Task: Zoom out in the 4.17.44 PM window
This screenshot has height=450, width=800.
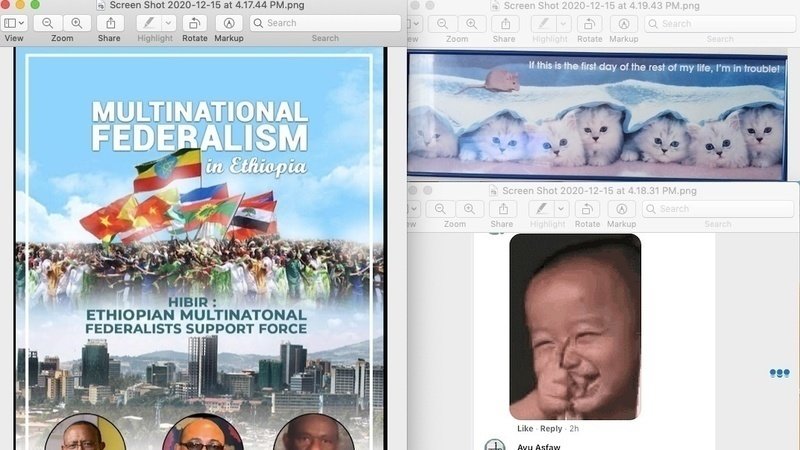Action: (x=47, y=22)
